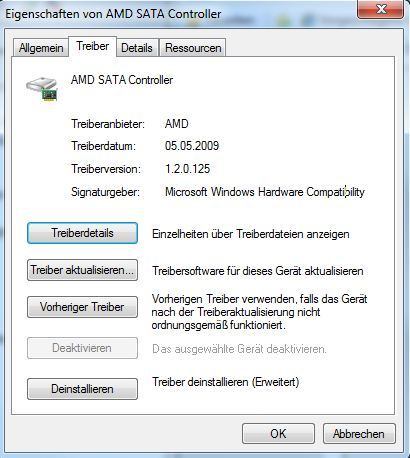Click the greyed-out Deaktivieren button
Screen dimensions: 410x458
coord(82,348)
